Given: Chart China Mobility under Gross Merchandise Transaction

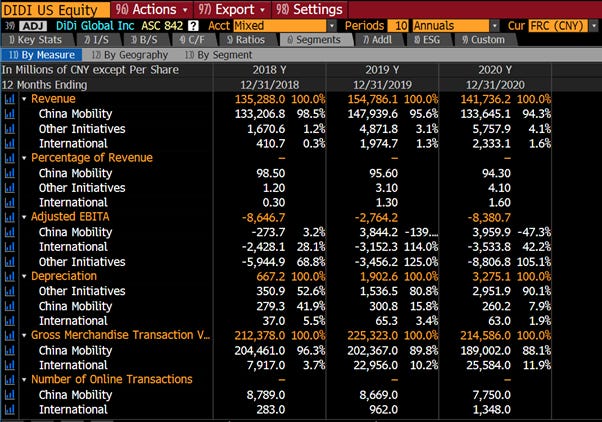Looking at the screenshot, I should (10, 350).
